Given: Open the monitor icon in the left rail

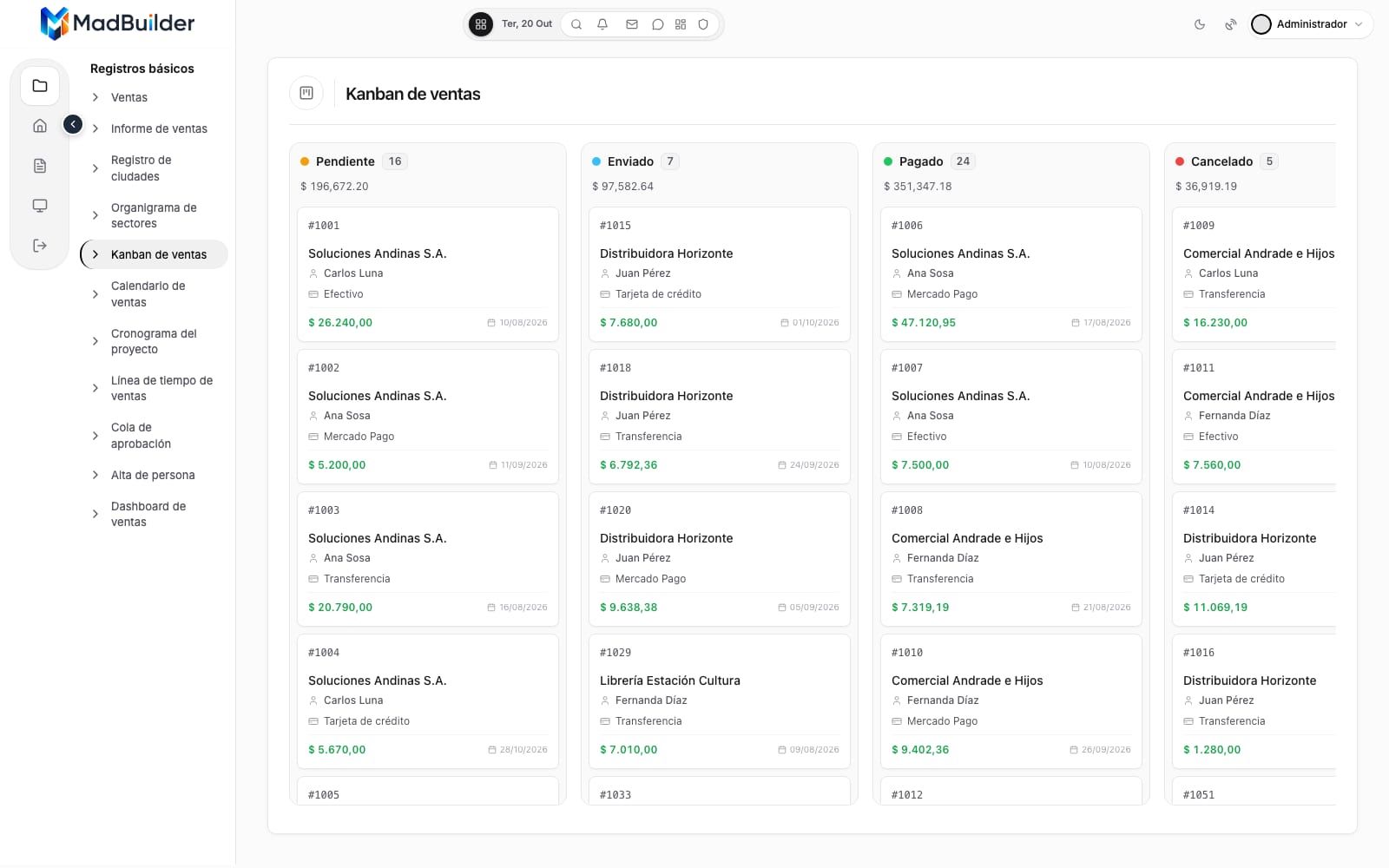Looking at the screenshot, I should coord(40,206).
